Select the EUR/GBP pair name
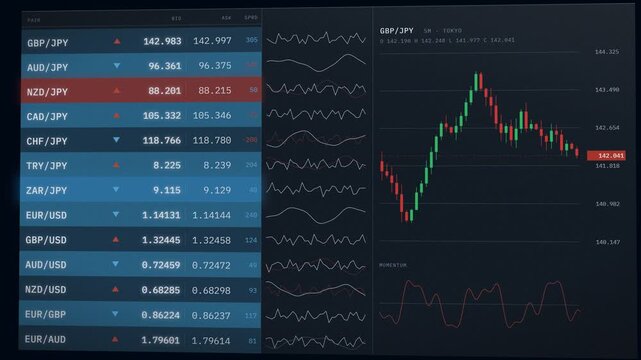 point(45,314)
